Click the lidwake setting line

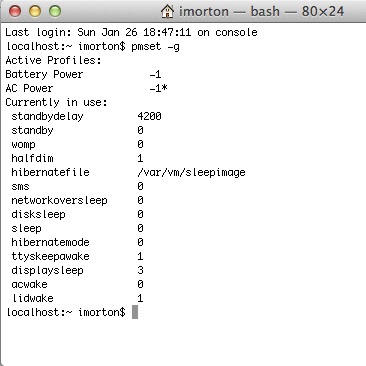click(x=77, y=298)
